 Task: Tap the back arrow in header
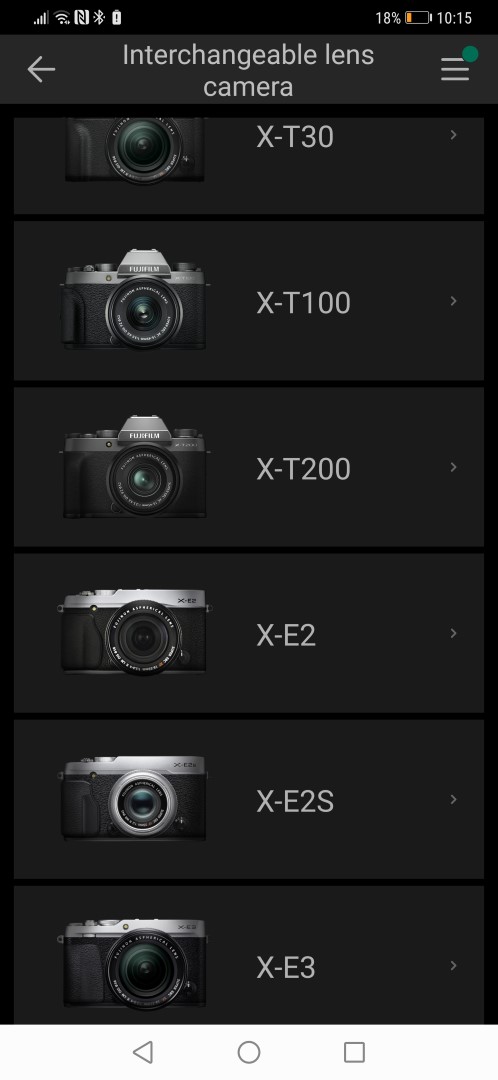tap(41, 70)
